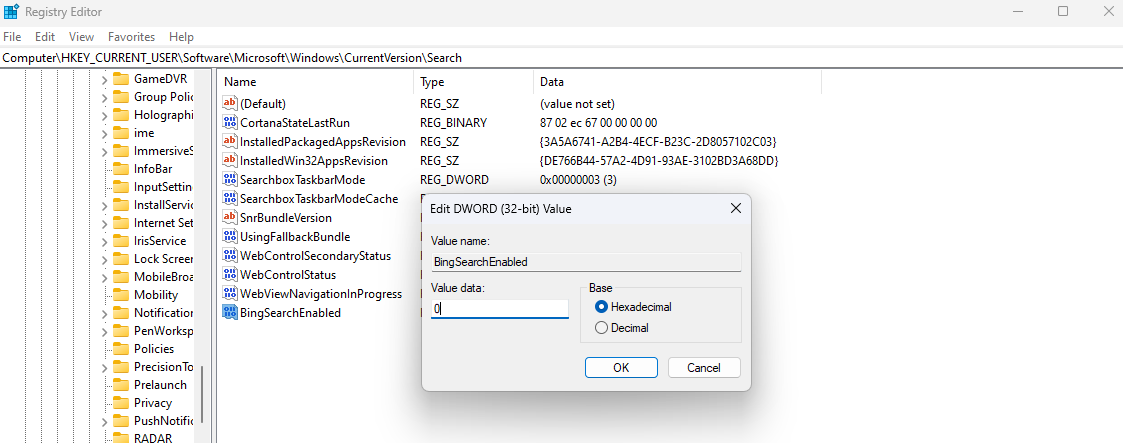Expand the GameDVR tree node

pos(105,79)
